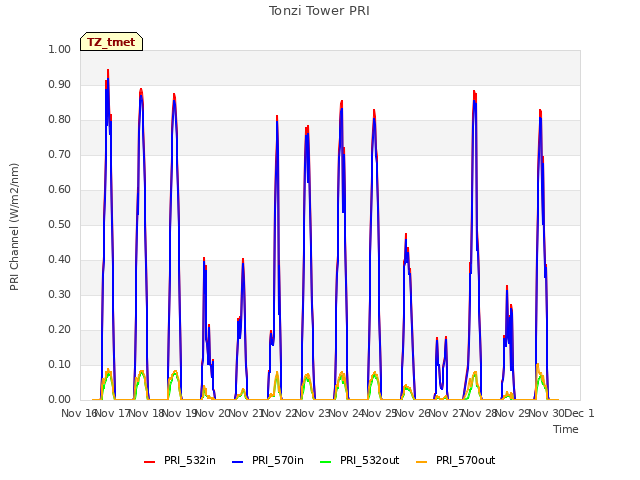Click the 0.10 y-axis tick label
The image size is (640, 480).
coord(60,364)
